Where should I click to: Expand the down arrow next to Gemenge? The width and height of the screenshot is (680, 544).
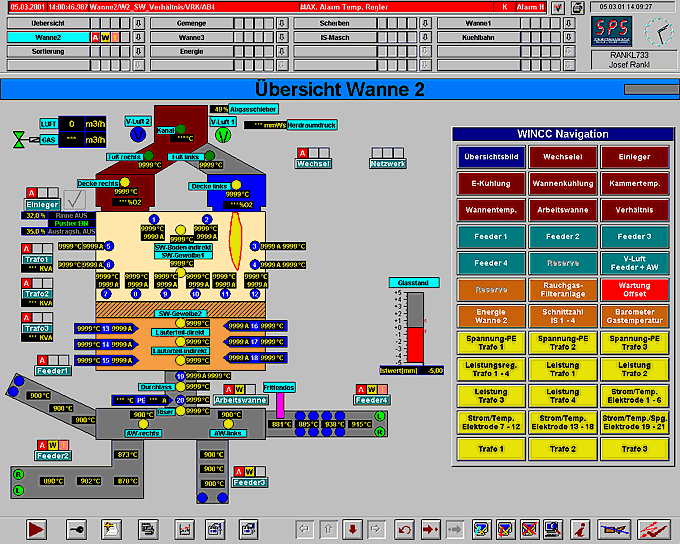[282, 23]
